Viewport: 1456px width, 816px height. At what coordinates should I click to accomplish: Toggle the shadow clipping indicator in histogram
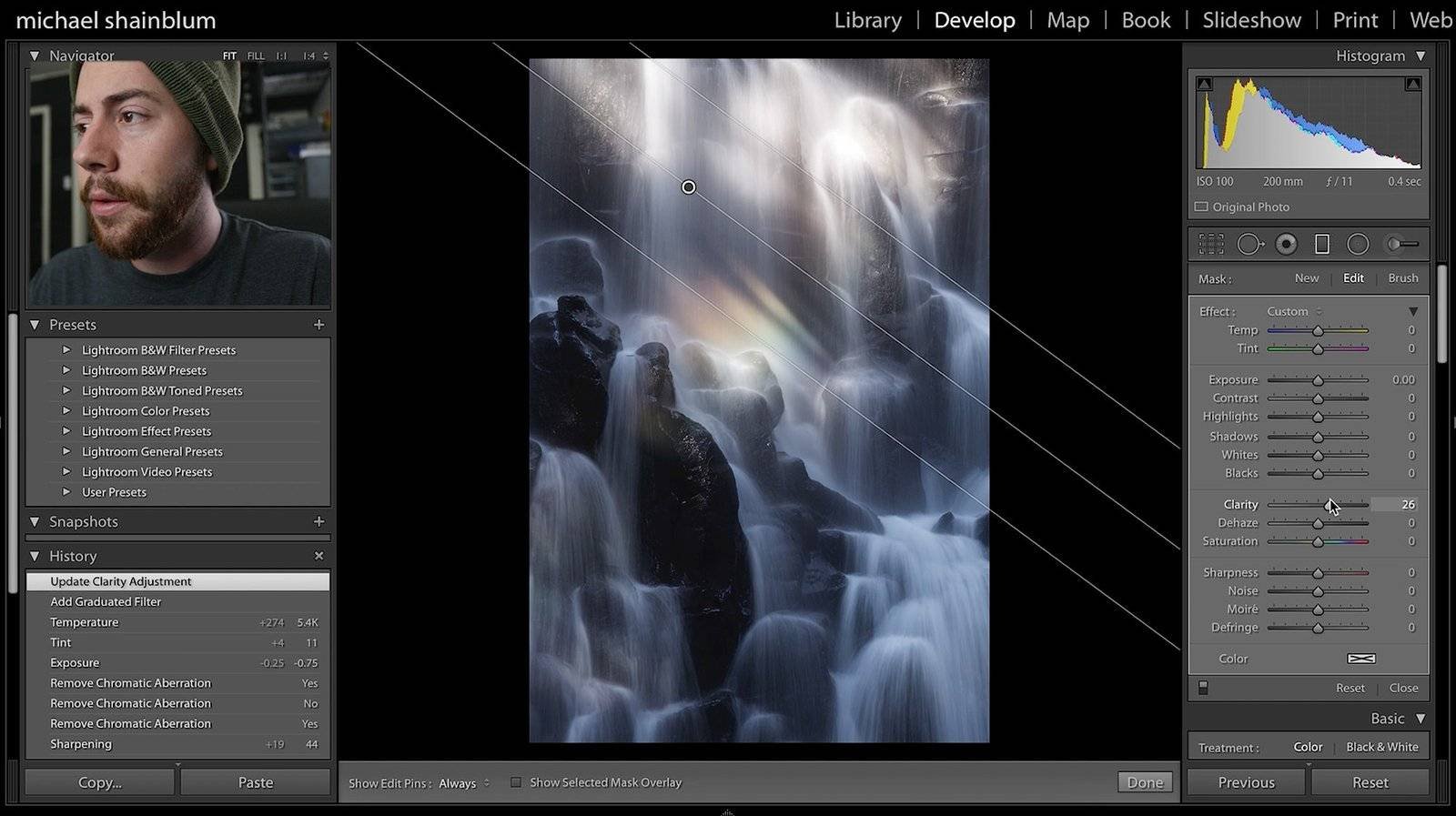[1204, 84]
